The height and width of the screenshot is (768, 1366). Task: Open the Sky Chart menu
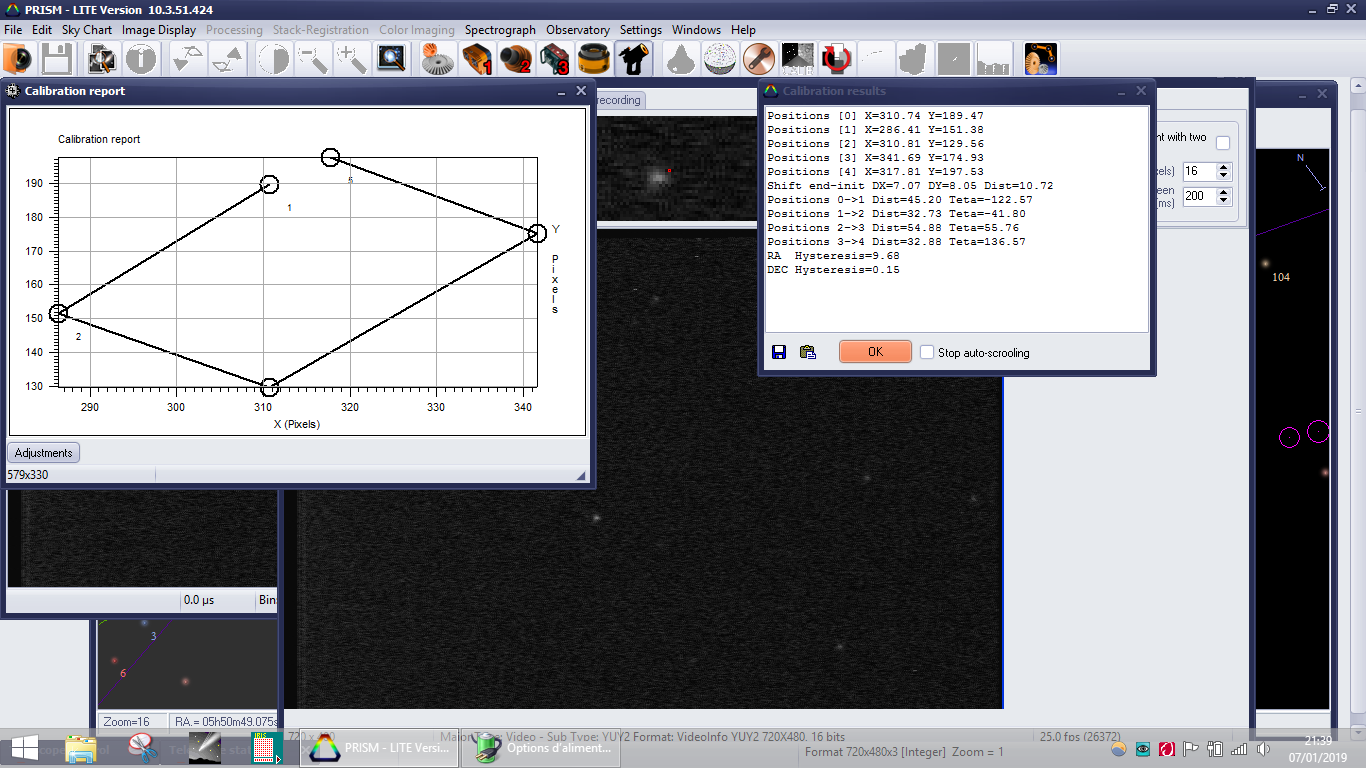(x=87, y=30)
